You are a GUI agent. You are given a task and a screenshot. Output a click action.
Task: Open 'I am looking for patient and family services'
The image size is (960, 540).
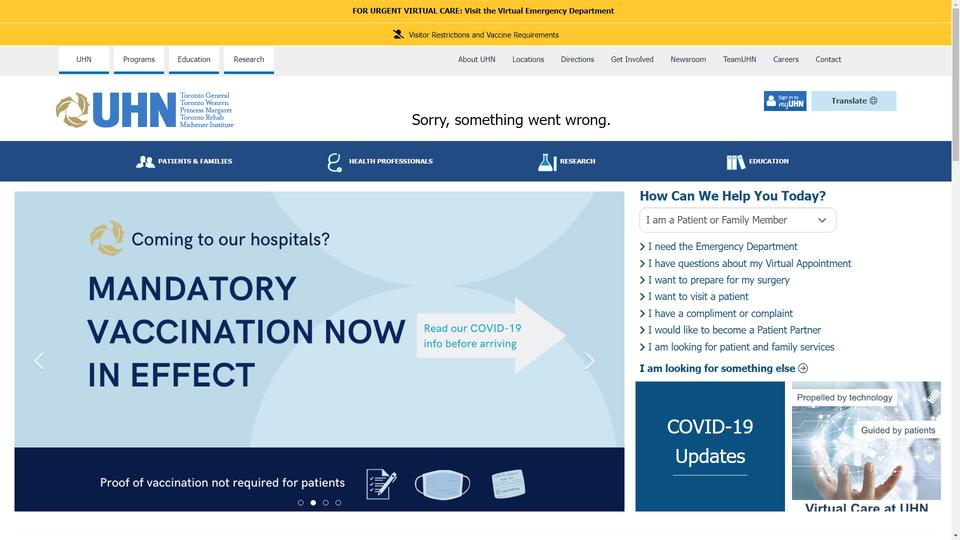click(737, 347)
